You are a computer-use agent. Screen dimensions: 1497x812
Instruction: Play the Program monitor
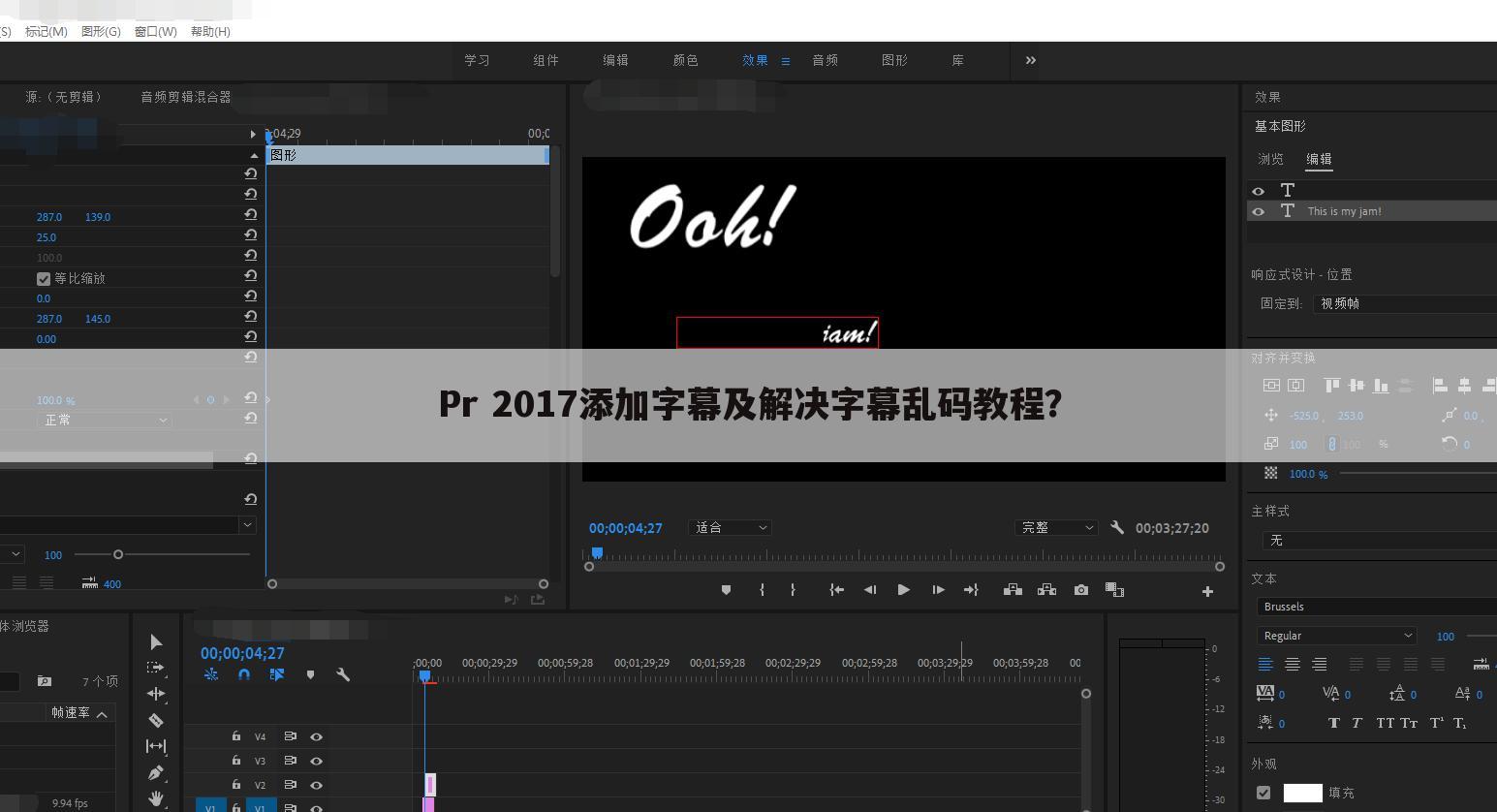point(903,589)
